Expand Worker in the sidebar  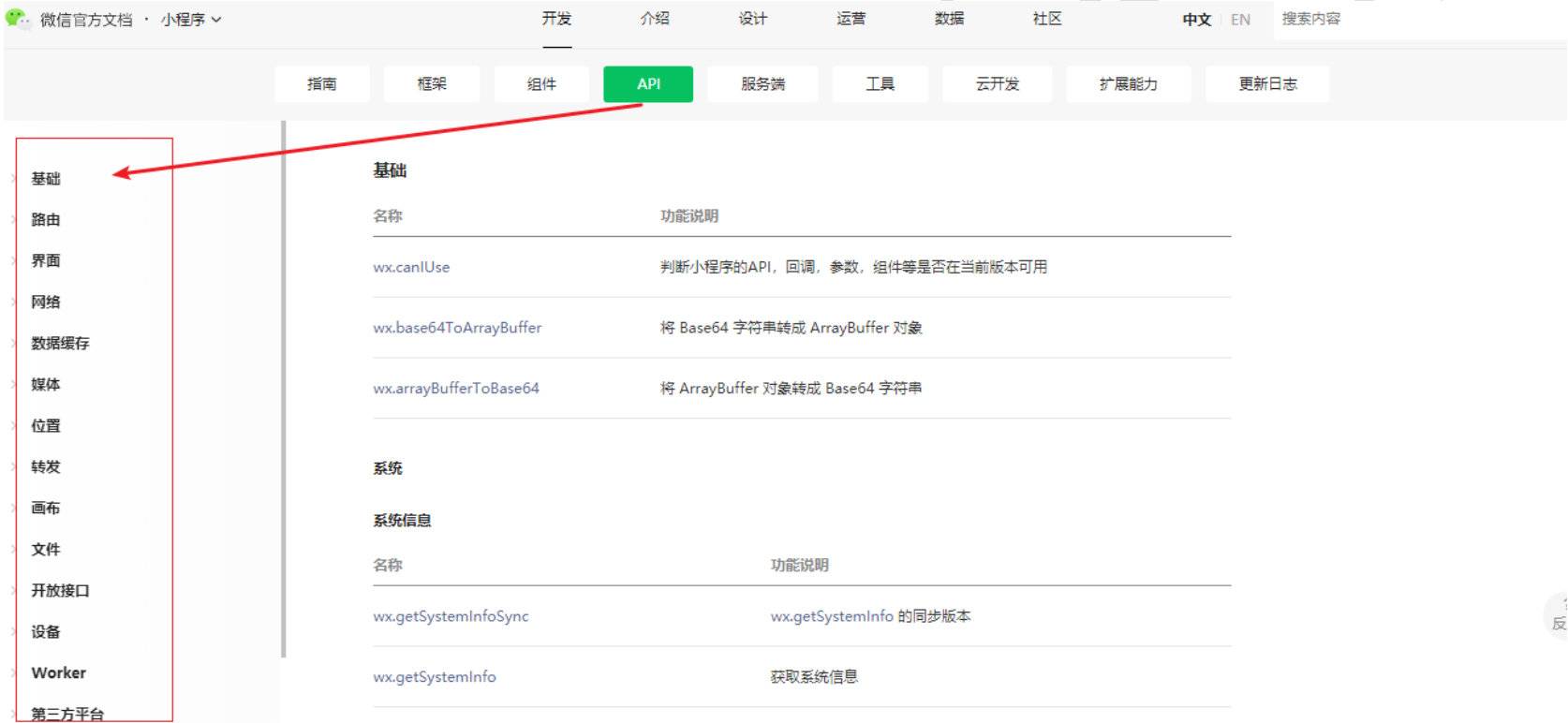click(x=58, y=673)
